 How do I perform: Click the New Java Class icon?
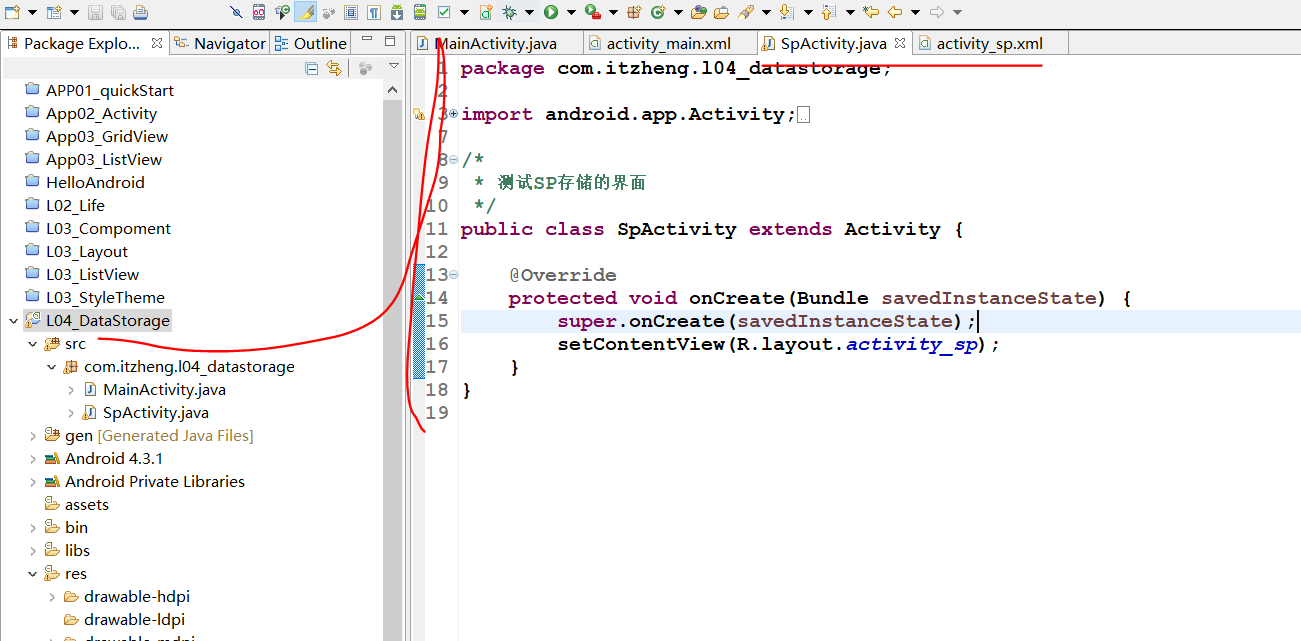coord(658,12)
